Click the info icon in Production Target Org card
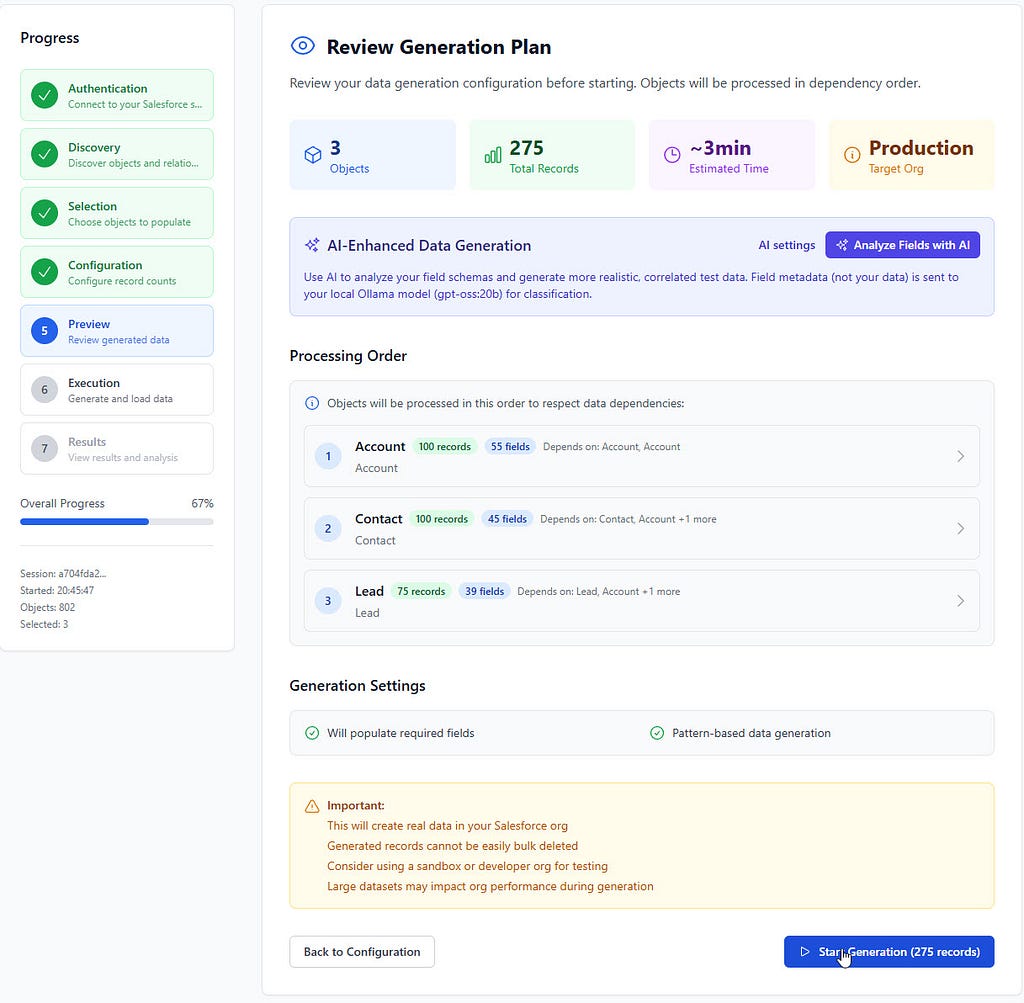This screenshot has width=1024, height=1003. (x=852, y=155)
